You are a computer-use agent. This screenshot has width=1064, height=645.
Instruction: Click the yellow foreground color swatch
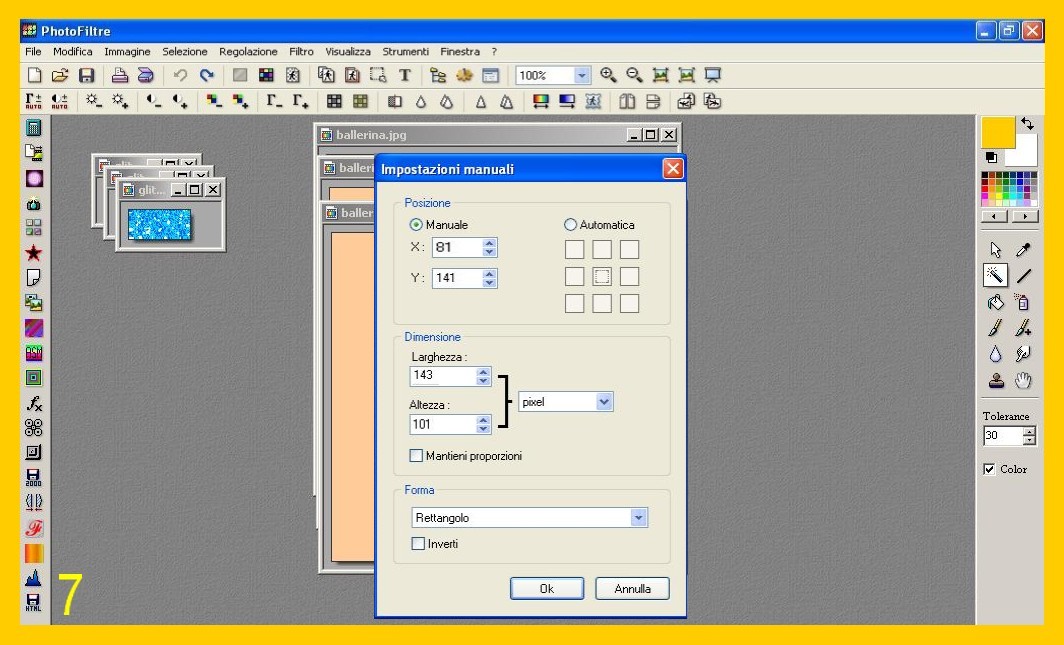[x=997, y=132]
